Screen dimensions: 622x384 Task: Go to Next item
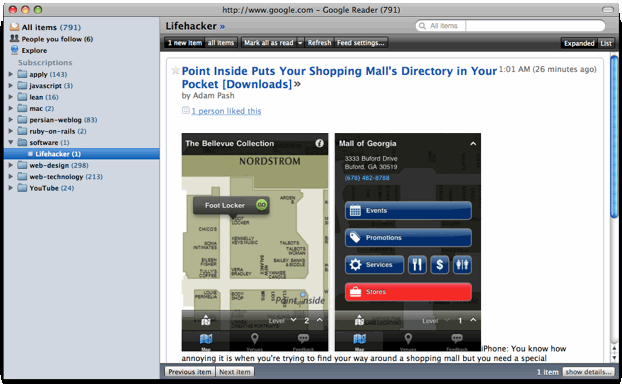235,372
